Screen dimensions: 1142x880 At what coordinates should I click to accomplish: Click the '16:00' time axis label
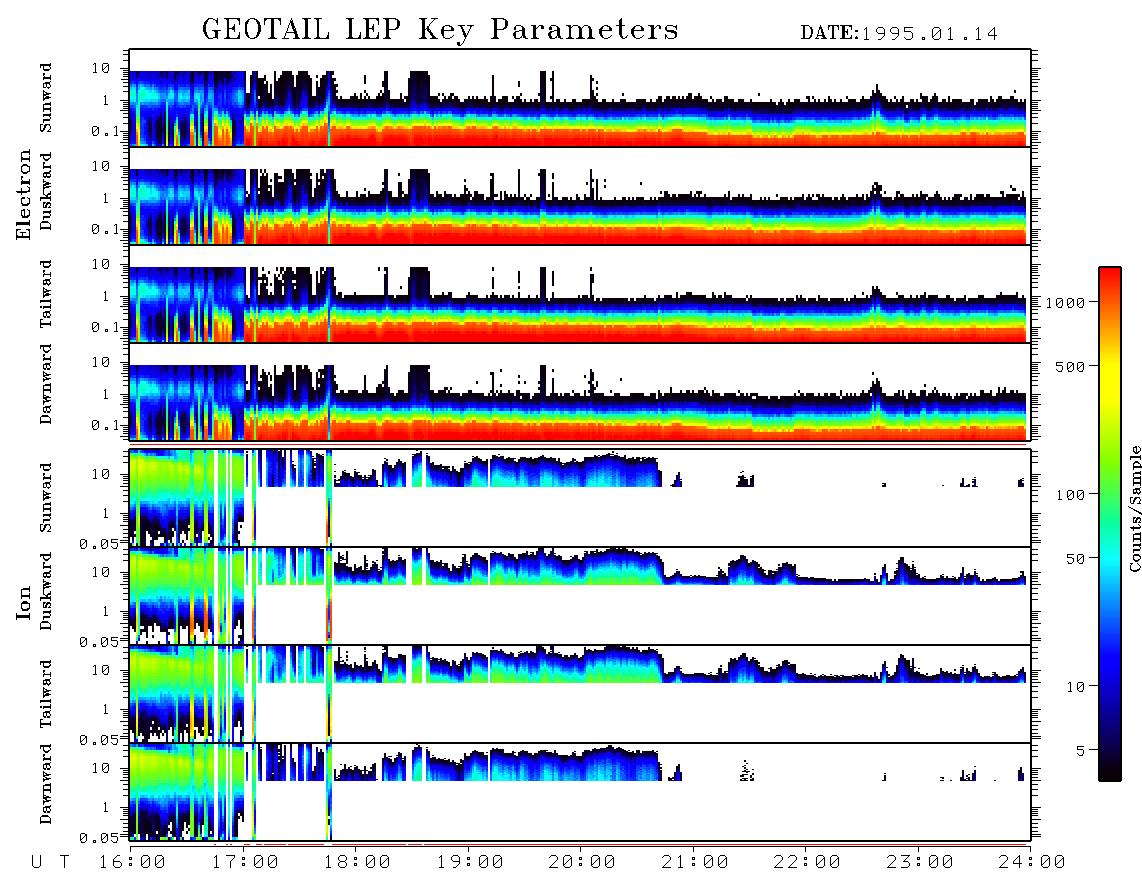[132, 862]
